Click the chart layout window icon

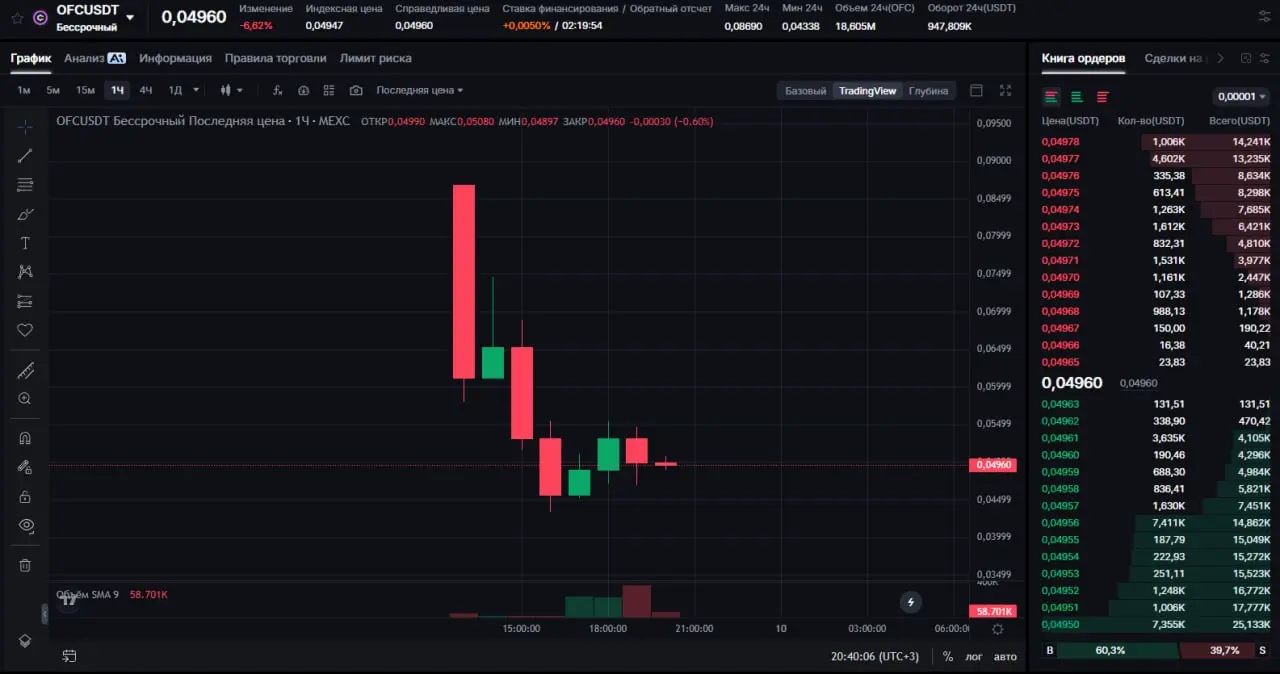(x=977, y=90)
